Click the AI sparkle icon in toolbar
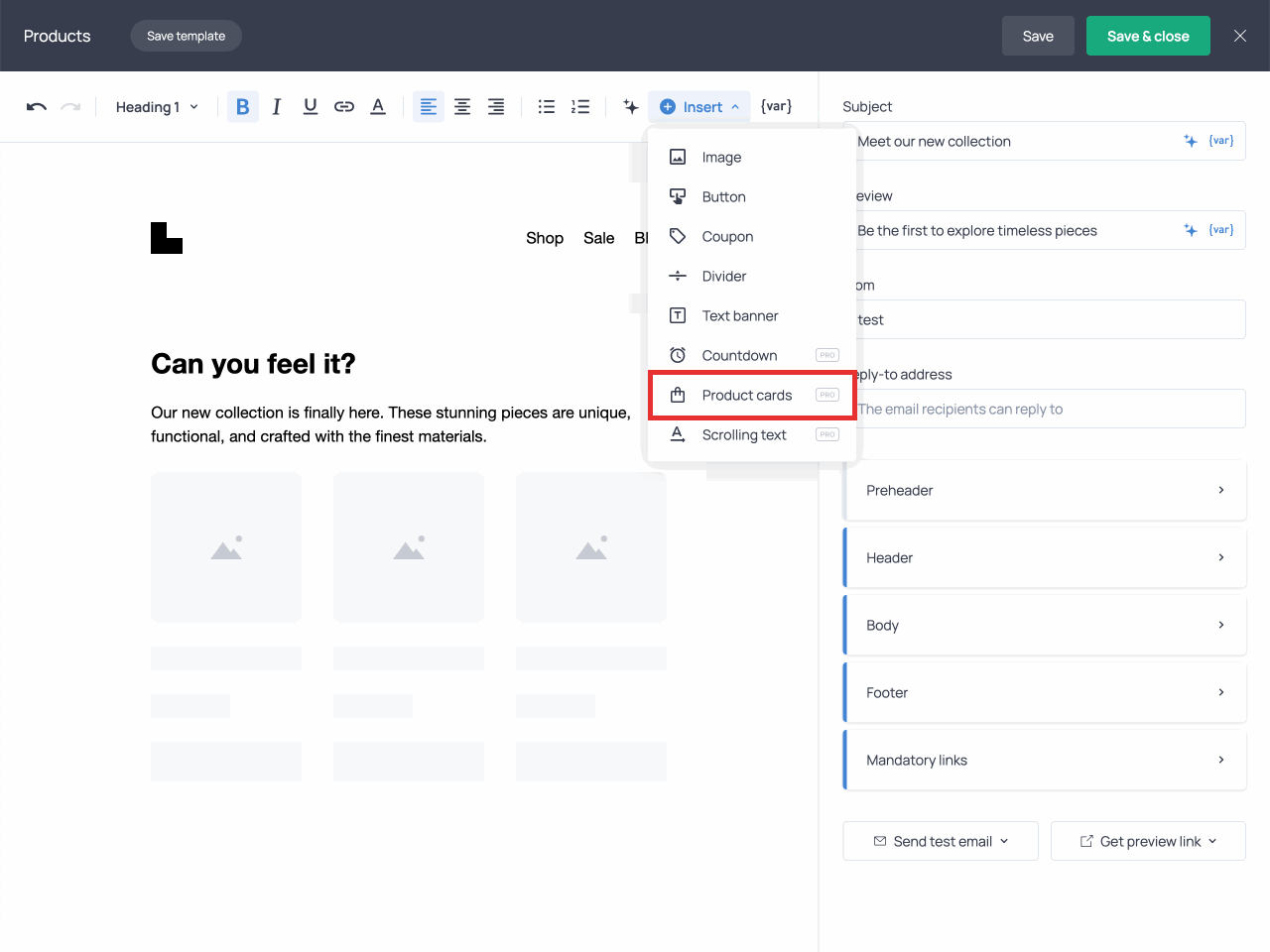Image resolution: width=1270 pixels, height=952 pixels. tap(630, 107)
